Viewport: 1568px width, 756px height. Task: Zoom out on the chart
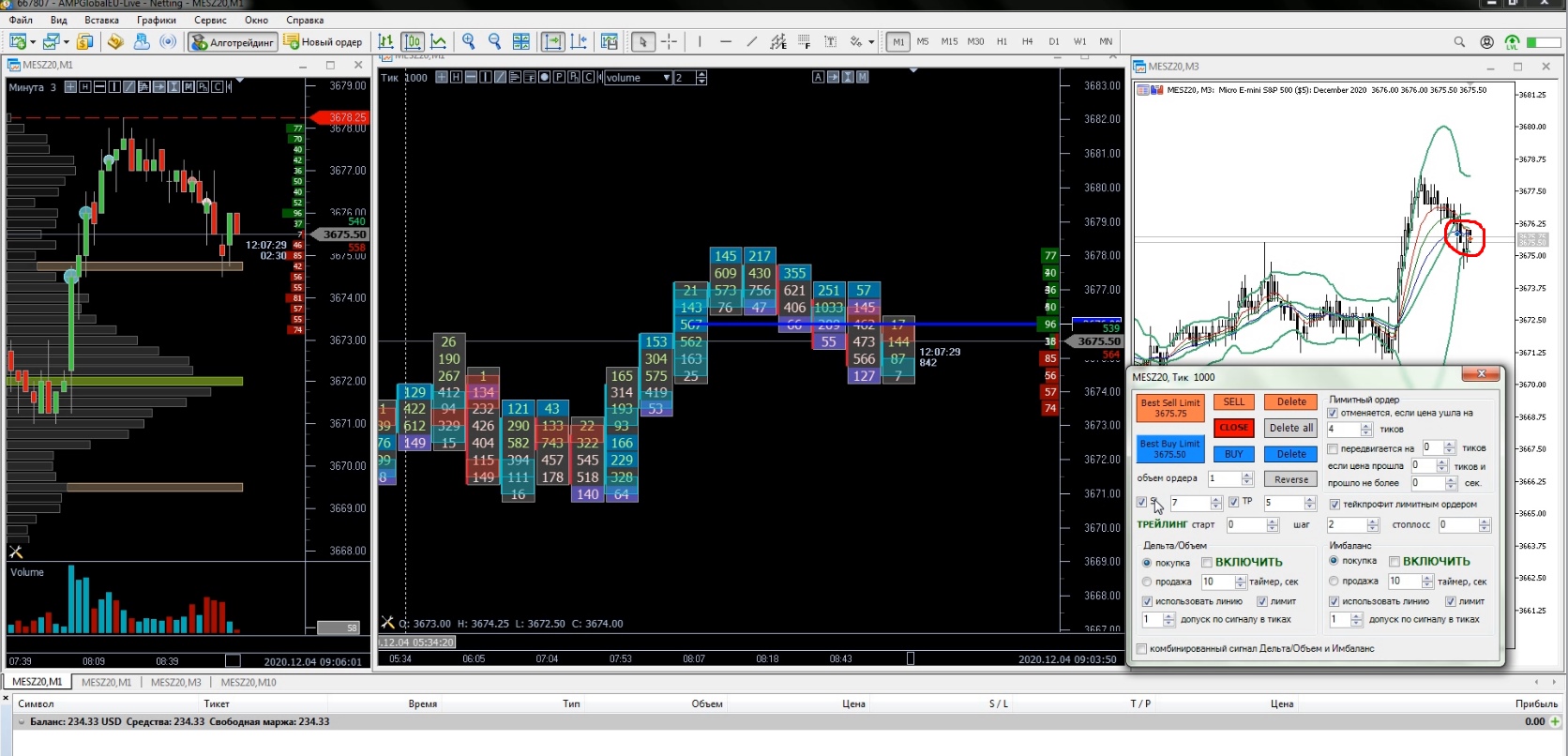[x=495, y=41]
